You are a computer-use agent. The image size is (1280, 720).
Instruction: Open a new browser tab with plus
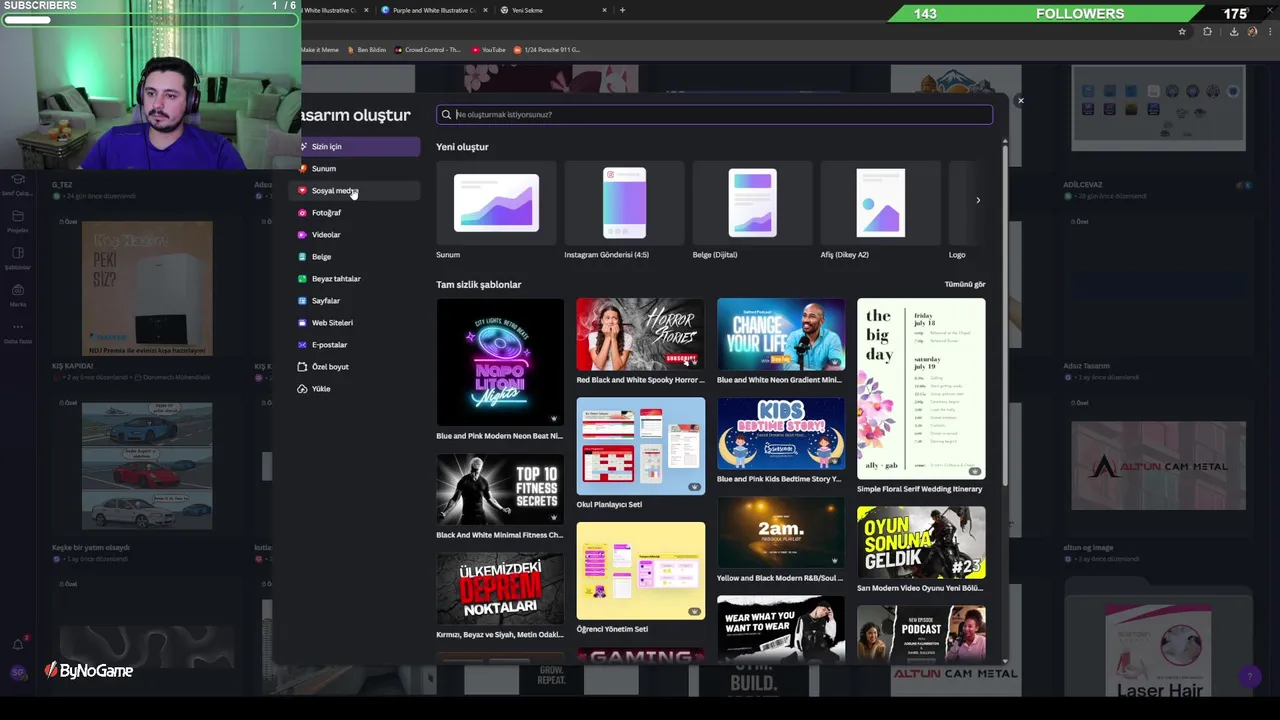point(622,10)
